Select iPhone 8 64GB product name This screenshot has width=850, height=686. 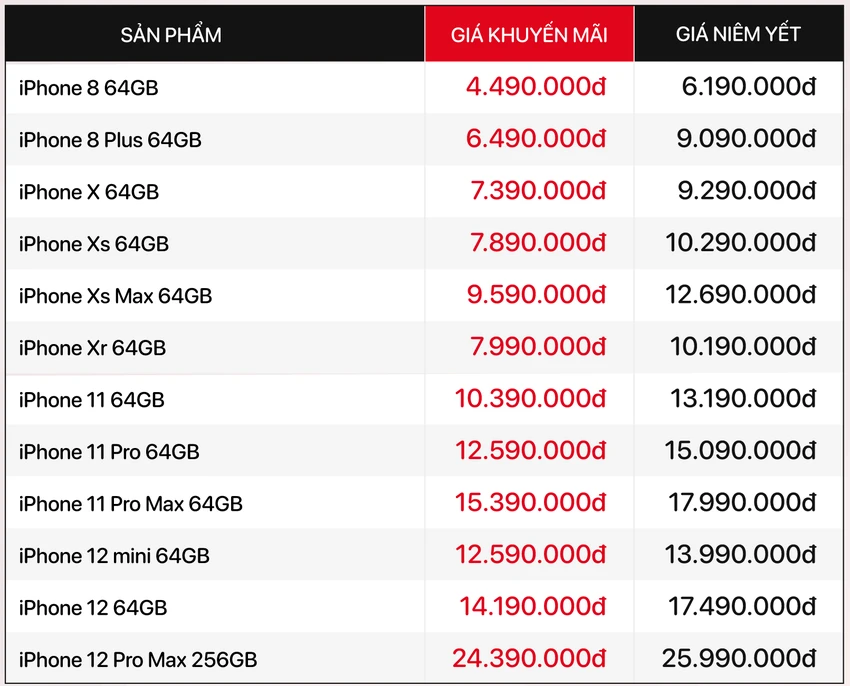point(88,88)
